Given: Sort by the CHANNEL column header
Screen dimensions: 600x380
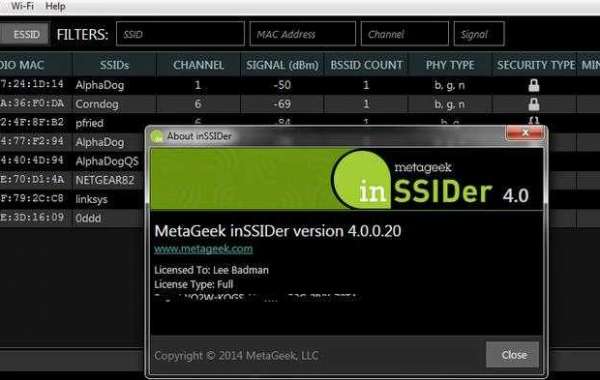Looking at the screenshot, I should 198,65.
